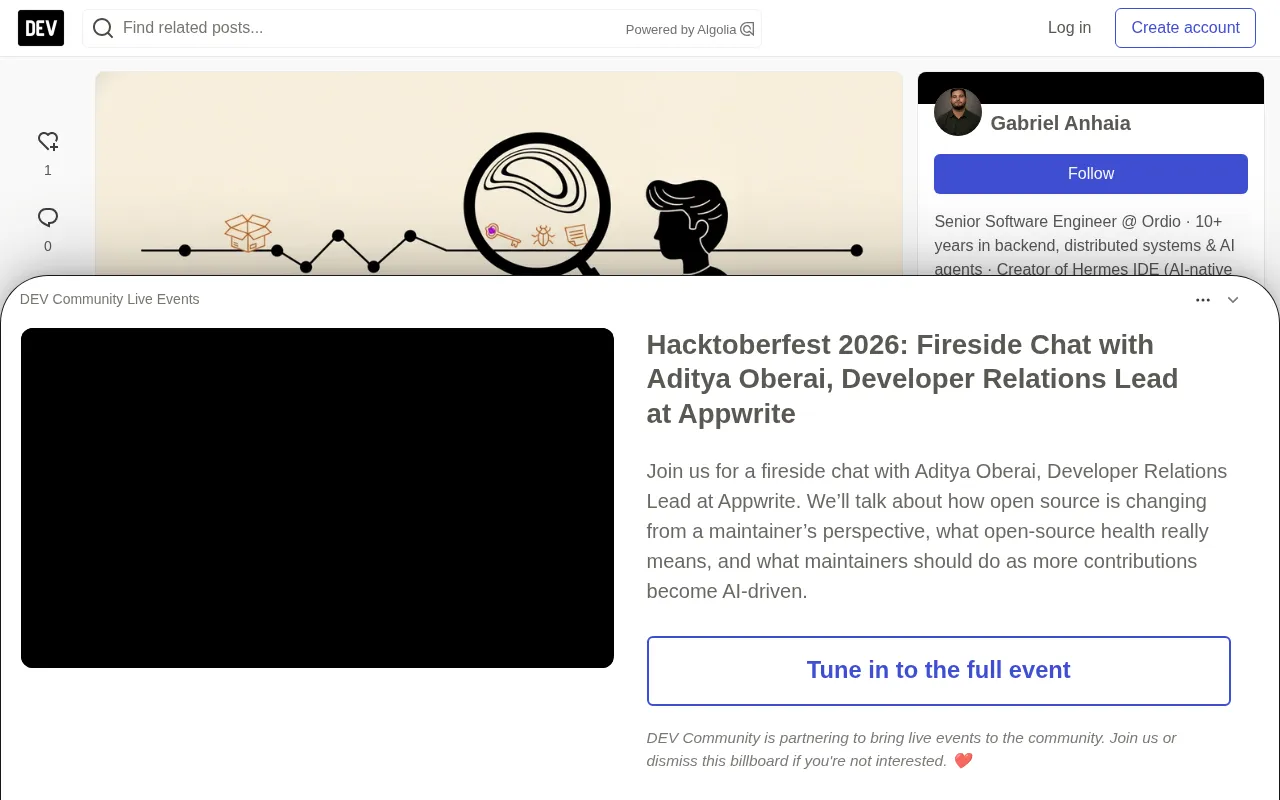Follow Gabriel Anhaia
This screenshot has width=1280, height=800.
click(1091, 174)
